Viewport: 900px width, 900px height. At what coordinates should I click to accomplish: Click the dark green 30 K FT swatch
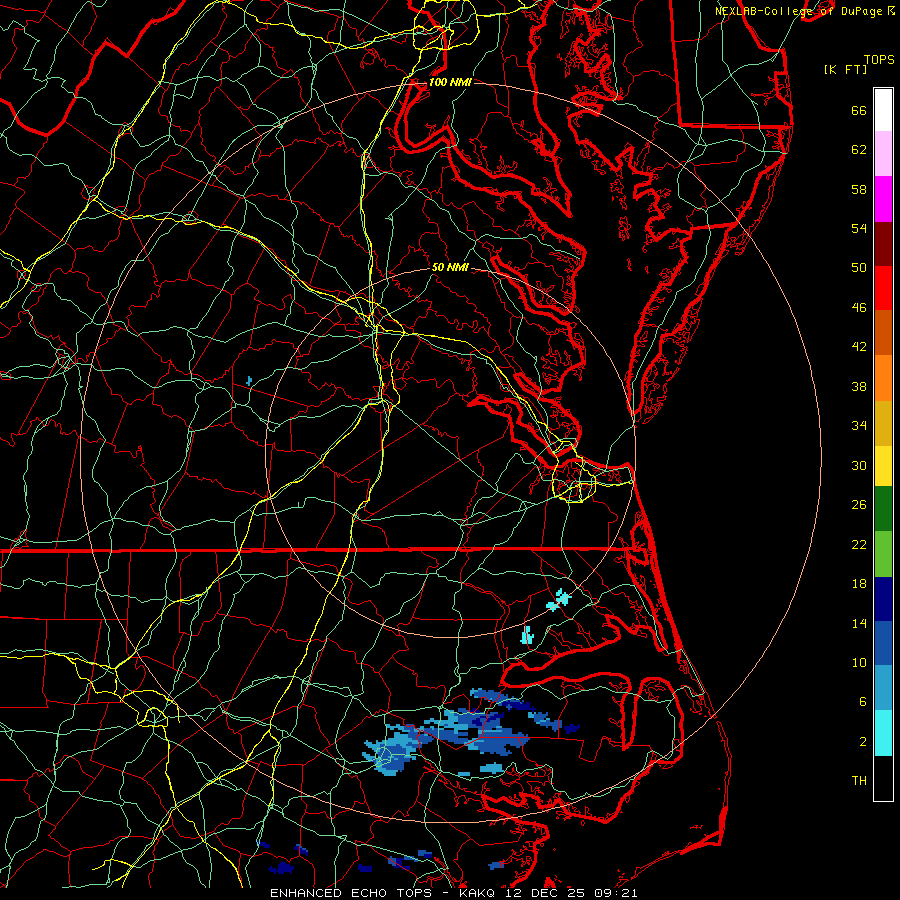coord(883,509)
